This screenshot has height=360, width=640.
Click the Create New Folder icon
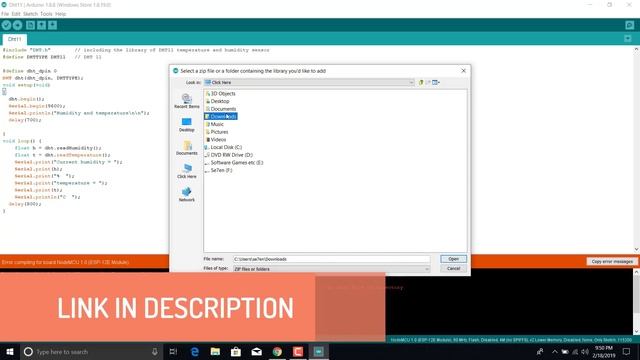click(x=428, y=82)
